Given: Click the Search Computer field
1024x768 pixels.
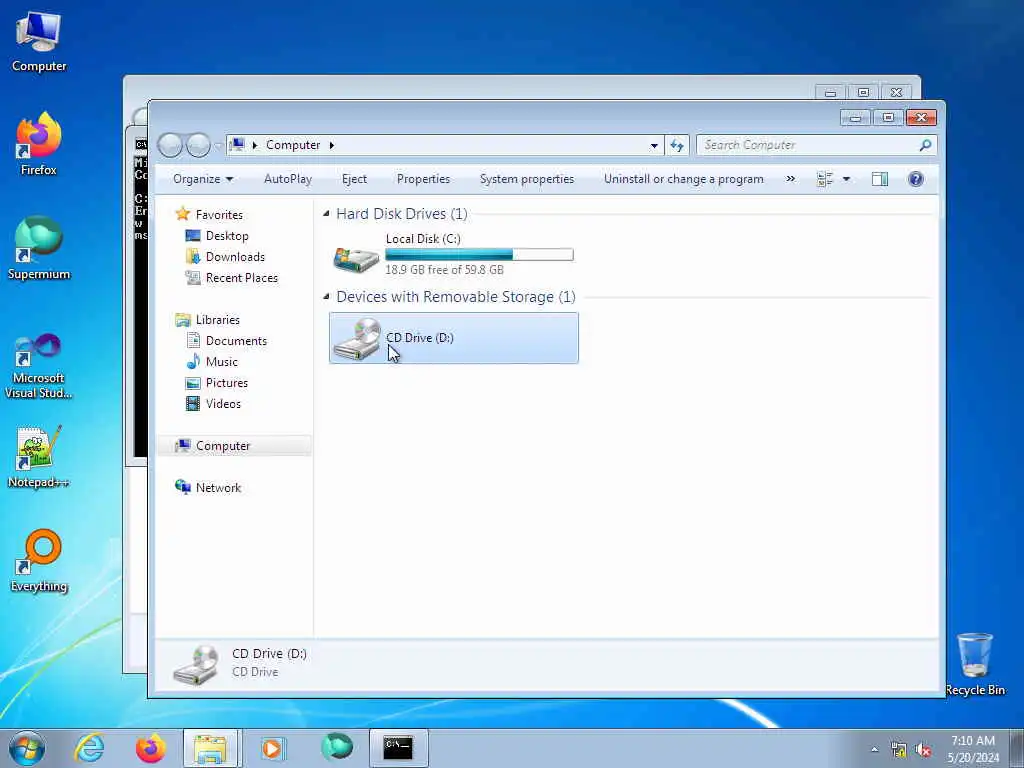Looking at the screenshot, I should pos(816,145).
